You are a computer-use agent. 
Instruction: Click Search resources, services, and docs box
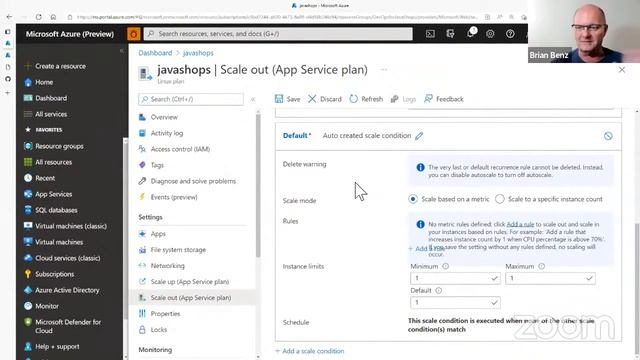pos(278,34)
